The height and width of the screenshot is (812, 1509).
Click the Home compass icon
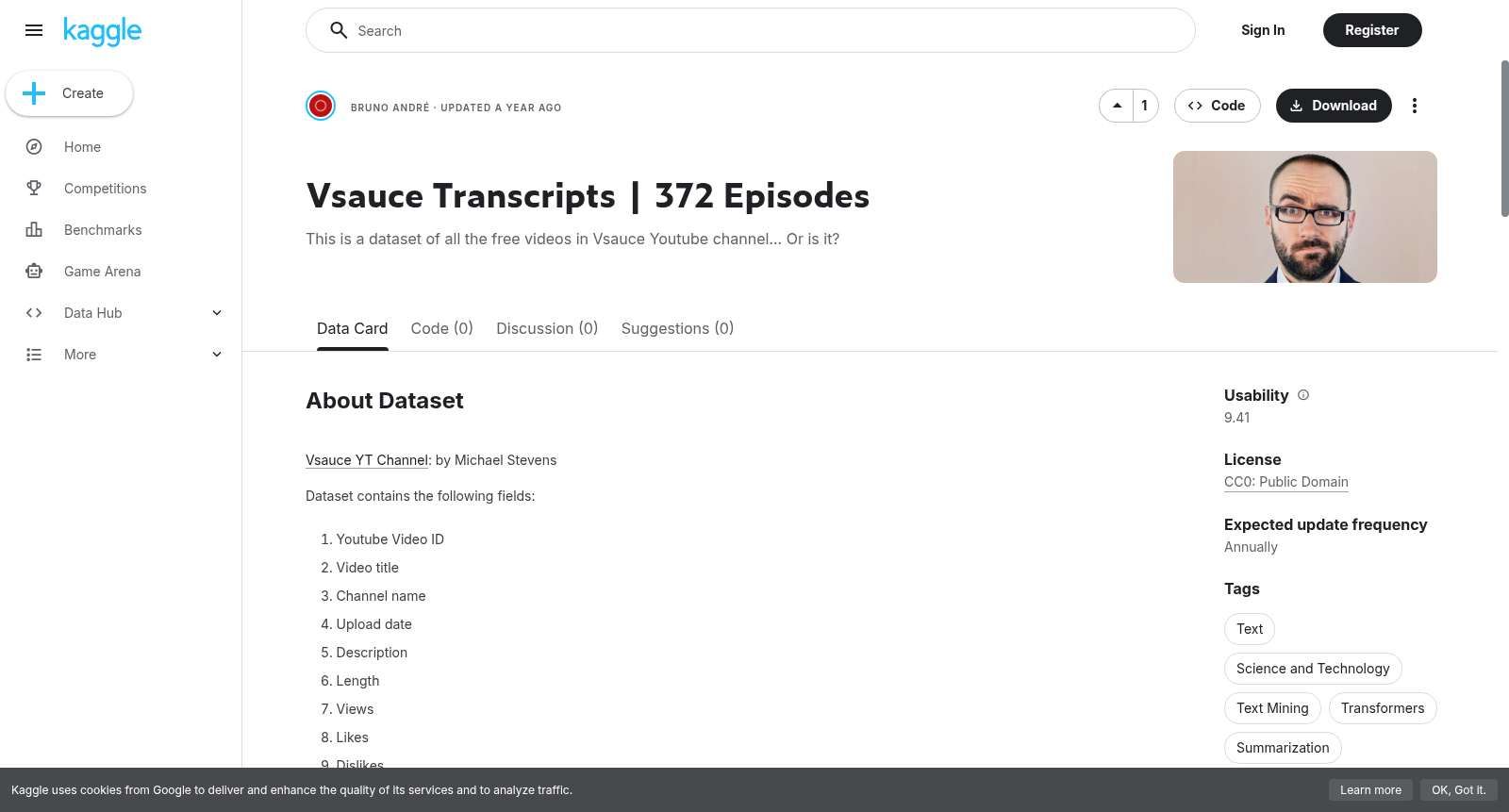34,147
